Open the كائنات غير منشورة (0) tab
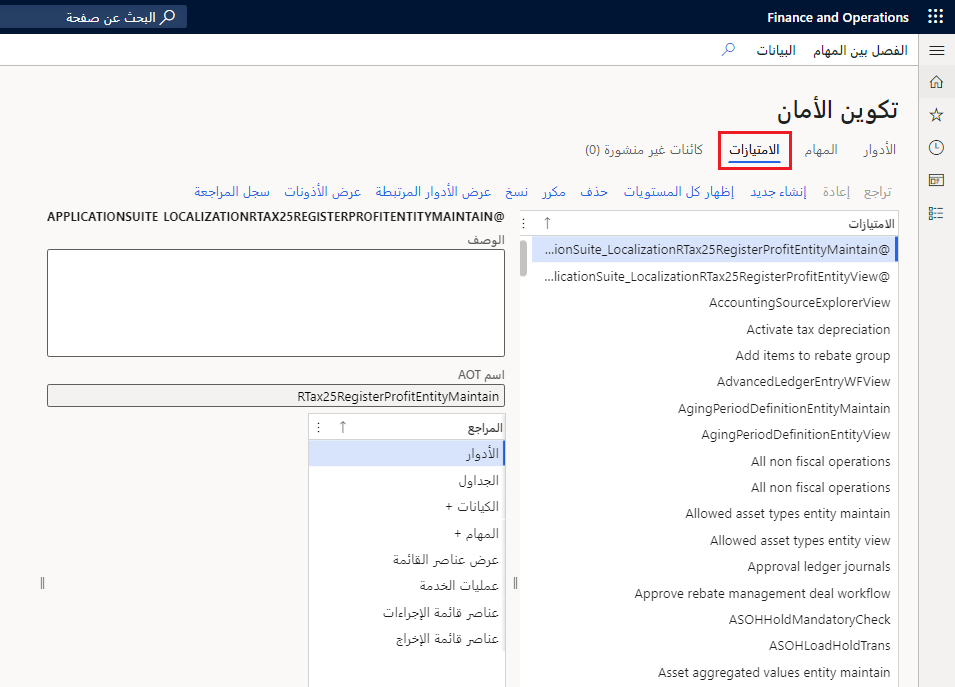The width and height of the screenshot is (955, 687). coord(644,150)
